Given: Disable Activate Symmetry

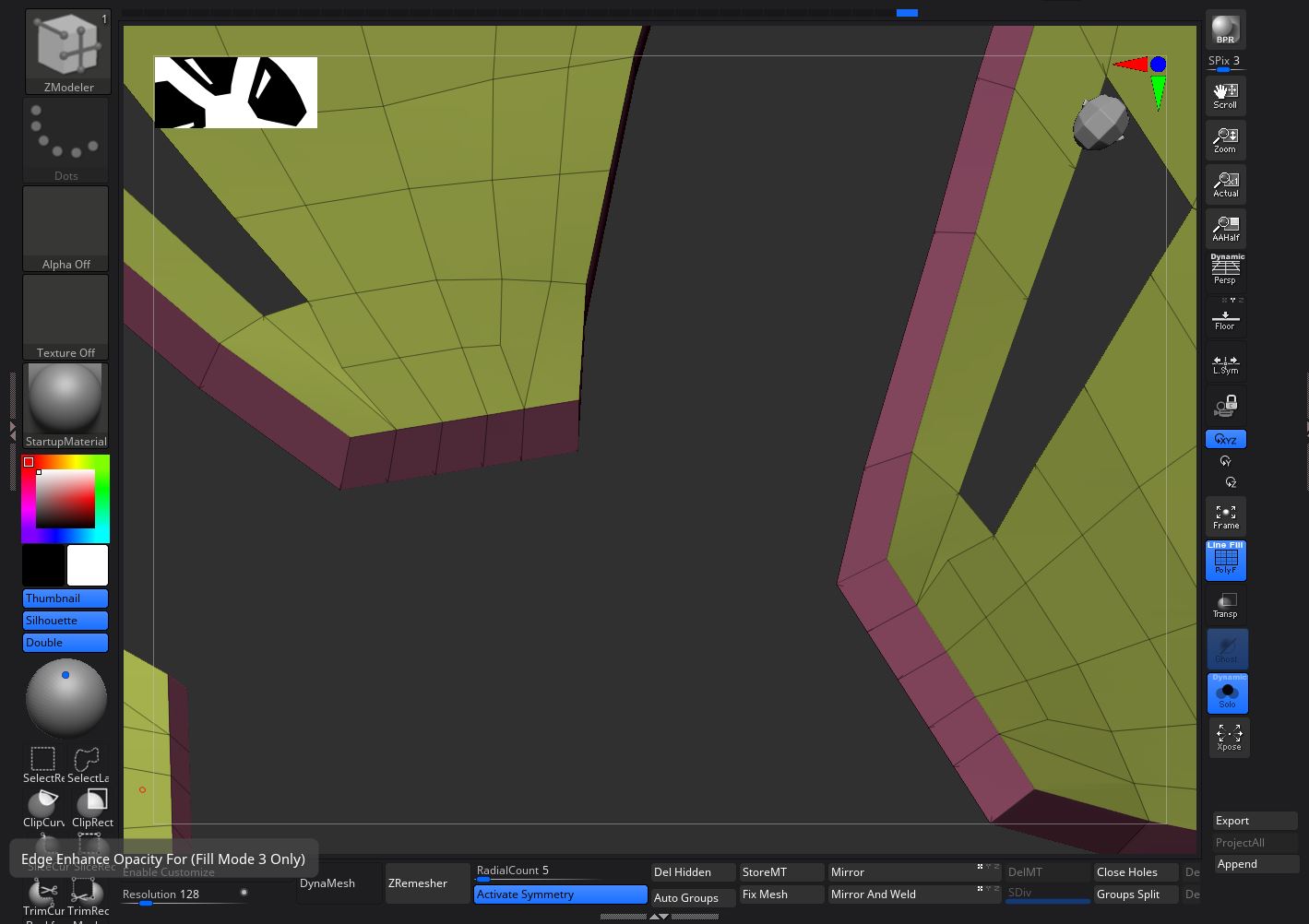Looking at the screenshot, I should pyautogui.click(x=560, y=894).
